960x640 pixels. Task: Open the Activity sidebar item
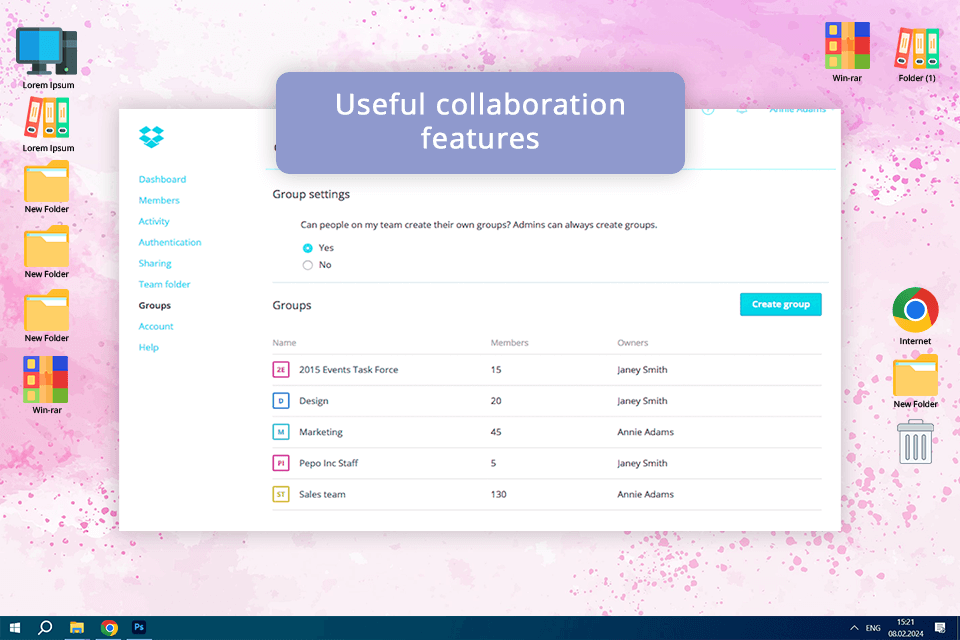[154, 222]
